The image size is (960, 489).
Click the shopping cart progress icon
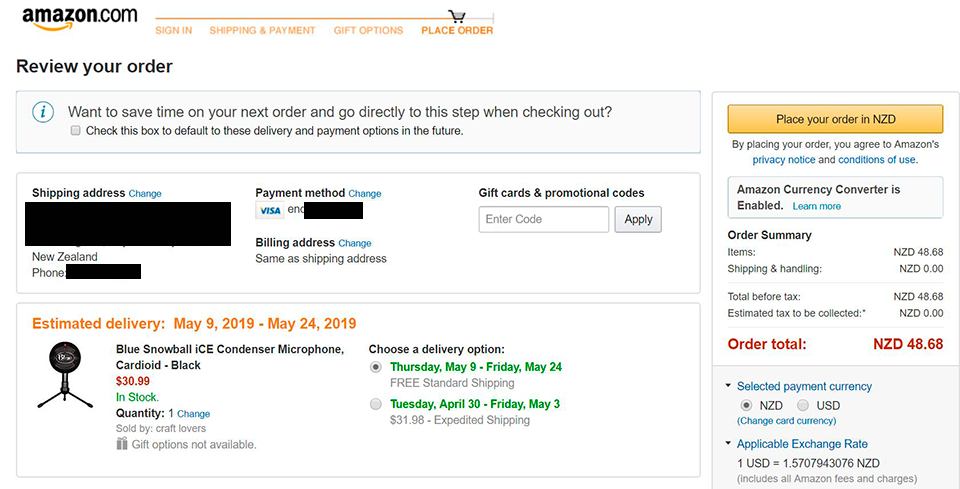457,16
